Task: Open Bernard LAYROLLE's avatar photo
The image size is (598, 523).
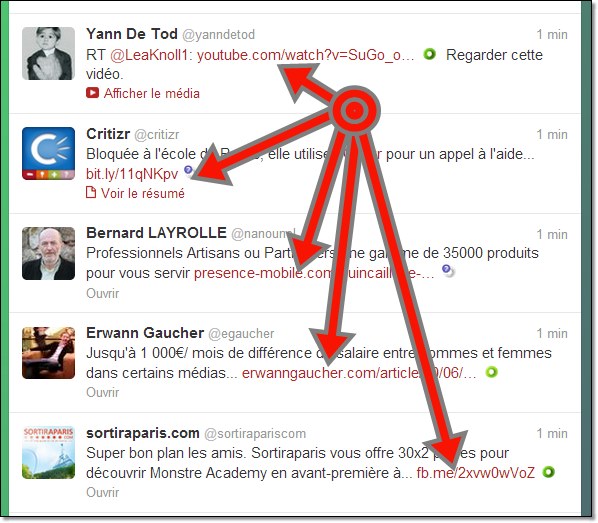Action: pyautogui.click(x=48, y=253)
